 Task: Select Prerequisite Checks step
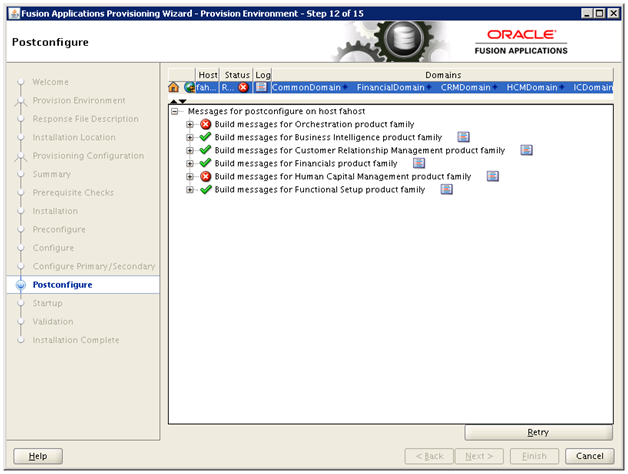[73, 192]
